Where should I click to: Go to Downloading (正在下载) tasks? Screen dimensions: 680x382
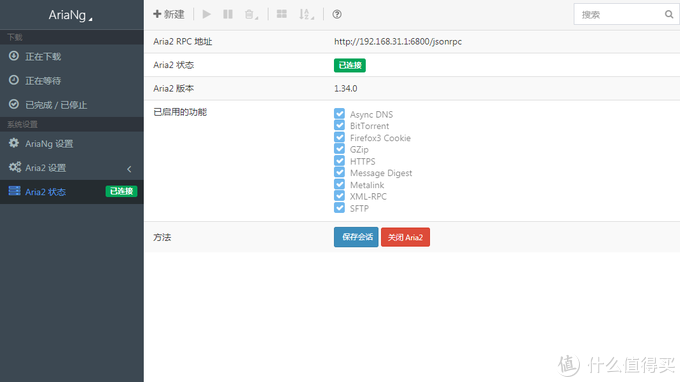click(72, 56)
